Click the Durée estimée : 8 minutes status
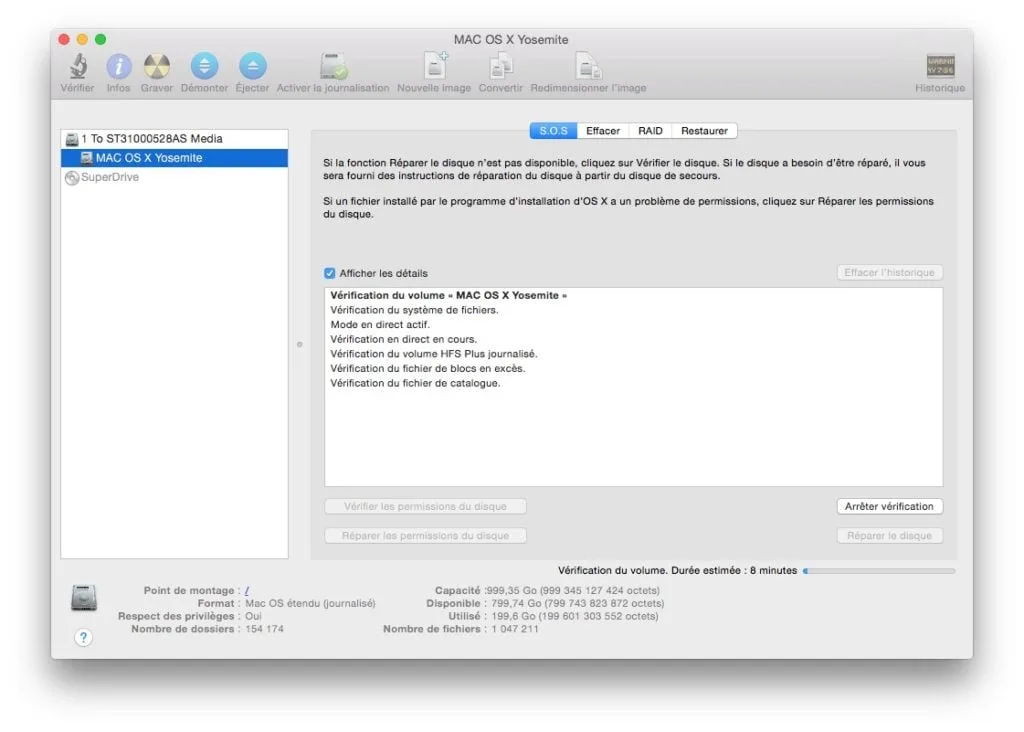 pos(734,570)
